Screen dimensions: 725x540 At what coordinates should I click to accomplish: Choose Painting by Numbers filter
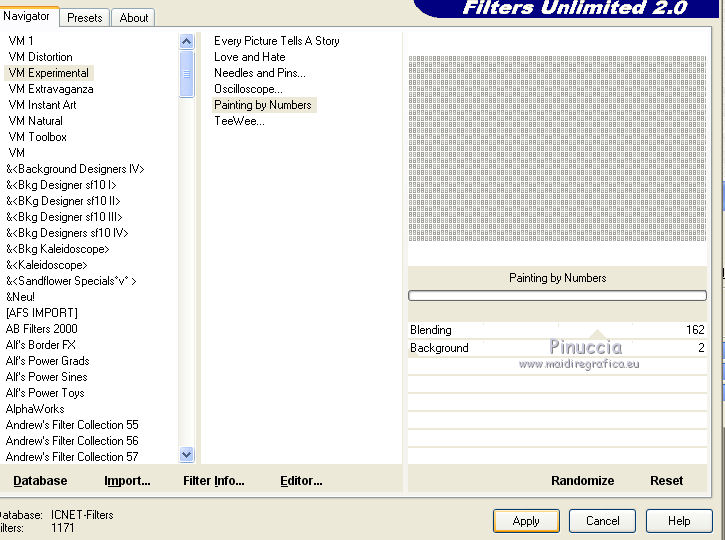[x=264, y=105]
